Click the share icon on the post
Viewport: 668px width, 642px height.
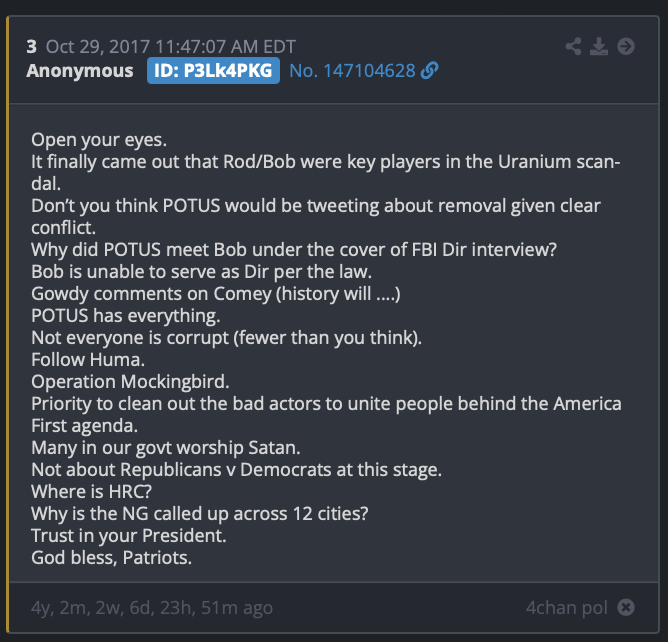[573, 46]
